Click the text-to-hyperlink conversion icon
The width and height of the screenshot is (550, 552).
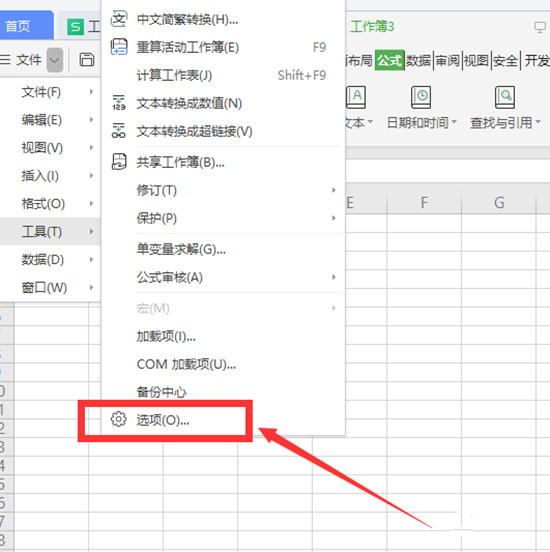click(x=119, y=131)
